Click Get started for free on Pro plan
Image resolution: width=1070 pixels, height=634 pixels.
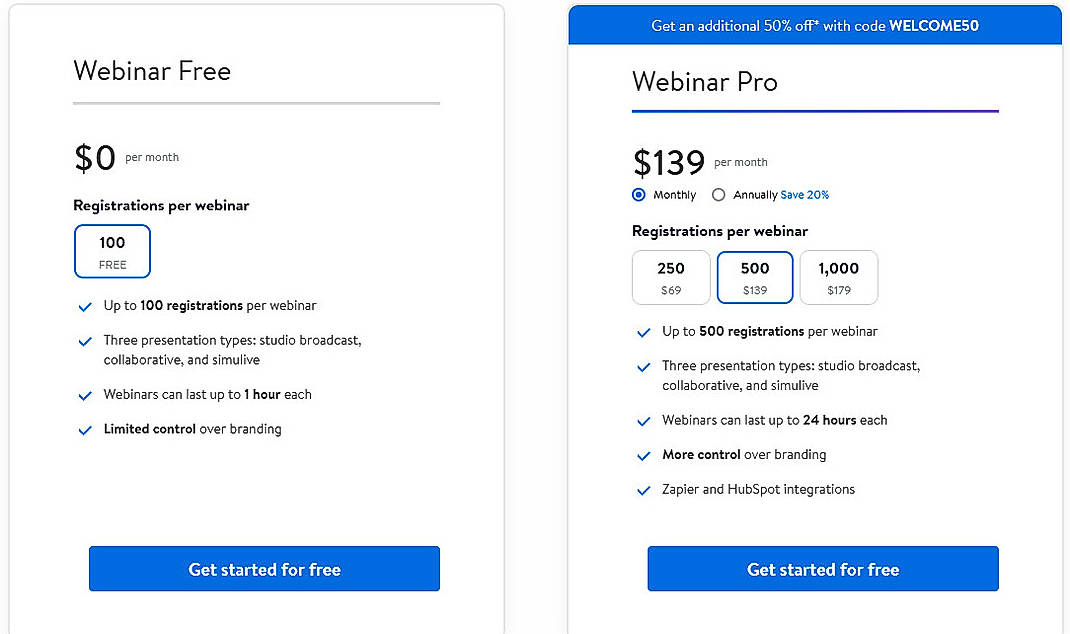pyautogui.click(x=822, y=568)
